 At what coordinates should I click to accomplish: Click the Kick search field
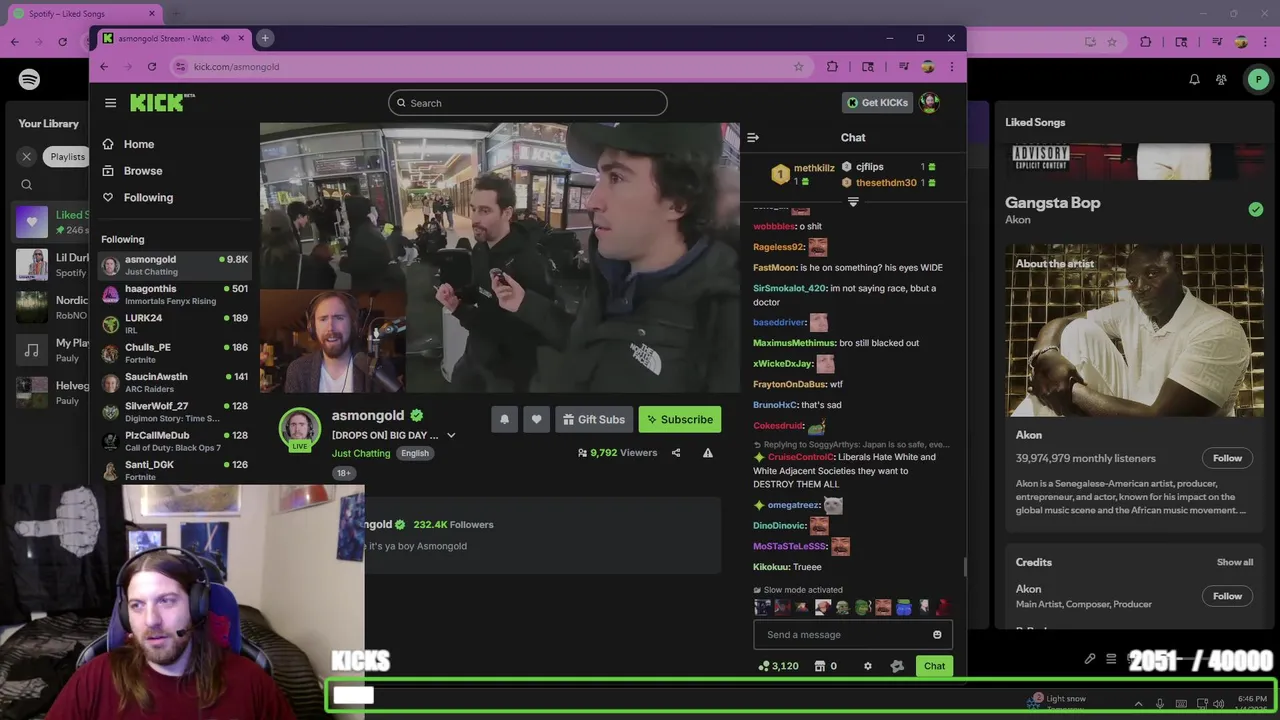[528, 102]
